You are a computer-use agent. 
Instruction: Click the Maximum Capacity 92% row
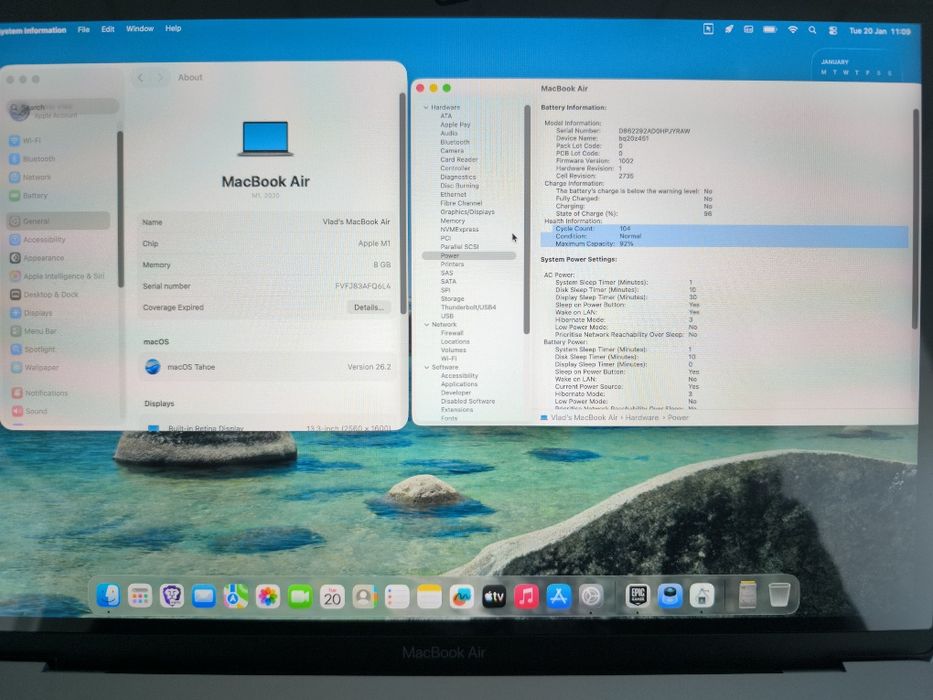(x=724, y=243)
